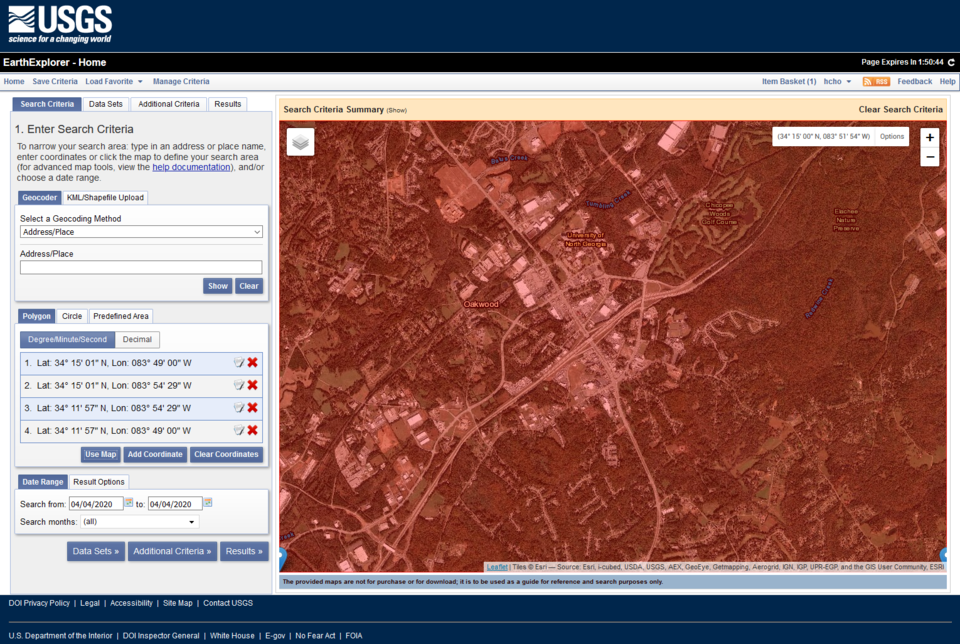Show the Search Criteria Summary

coord(394,109)
